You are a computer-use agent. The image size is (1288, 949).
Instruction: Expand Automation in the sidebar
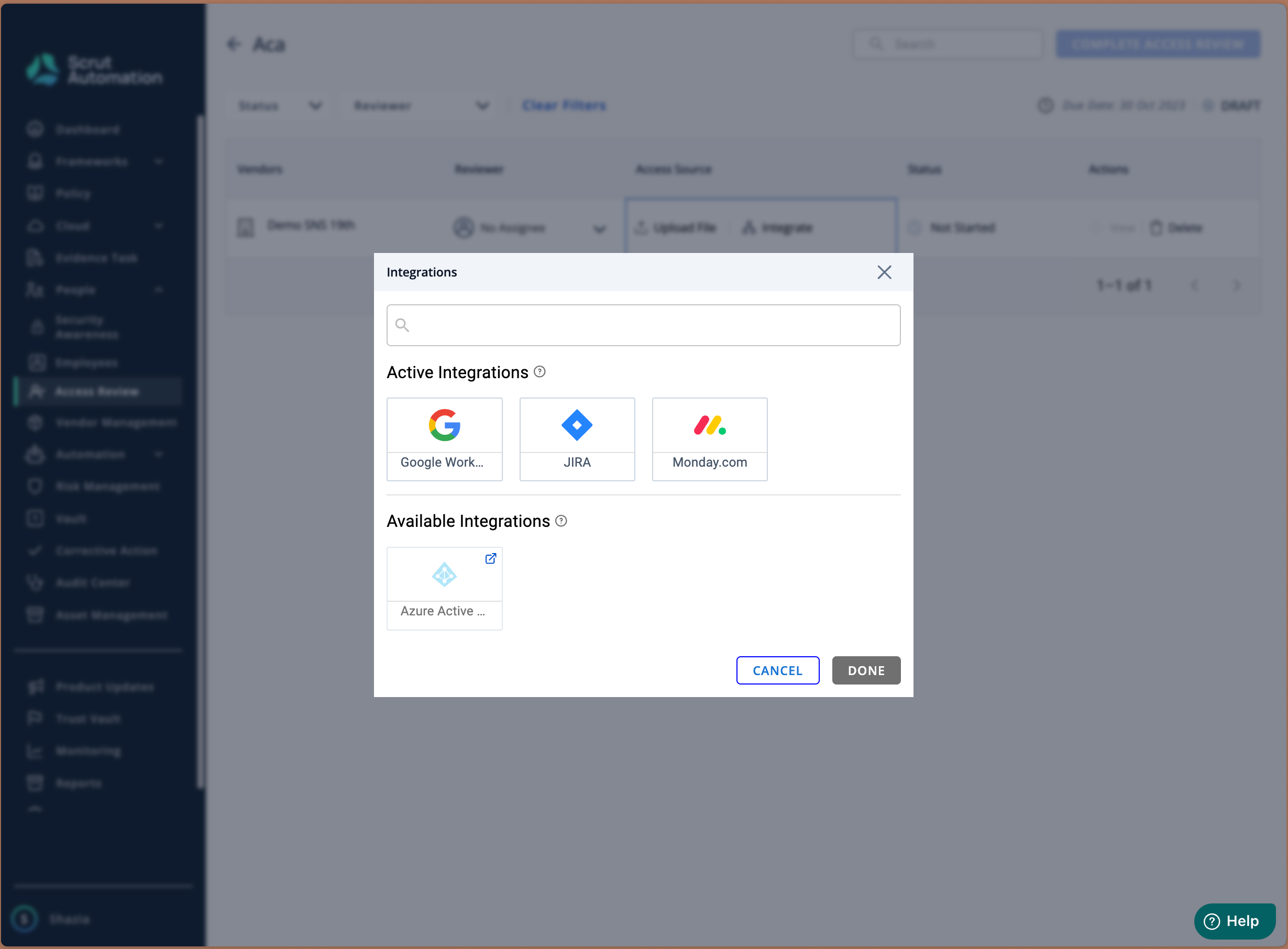(x=95, y=455)
